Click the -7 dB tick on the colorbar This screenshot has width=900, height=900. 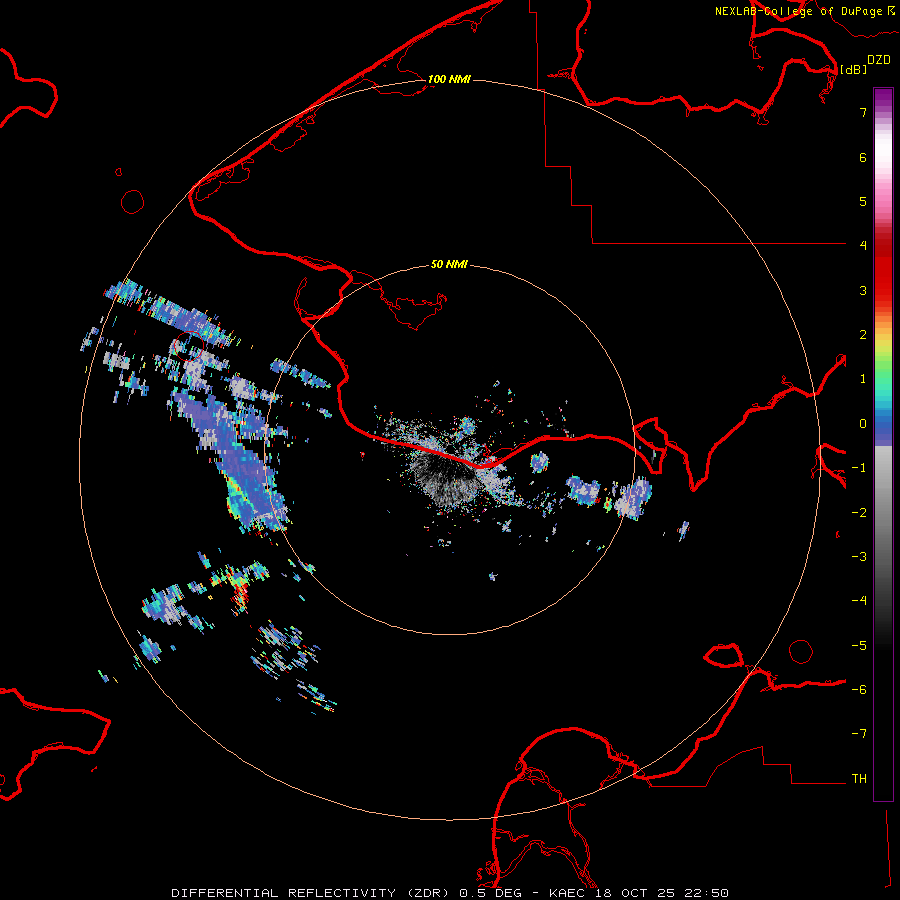point(859,734)
